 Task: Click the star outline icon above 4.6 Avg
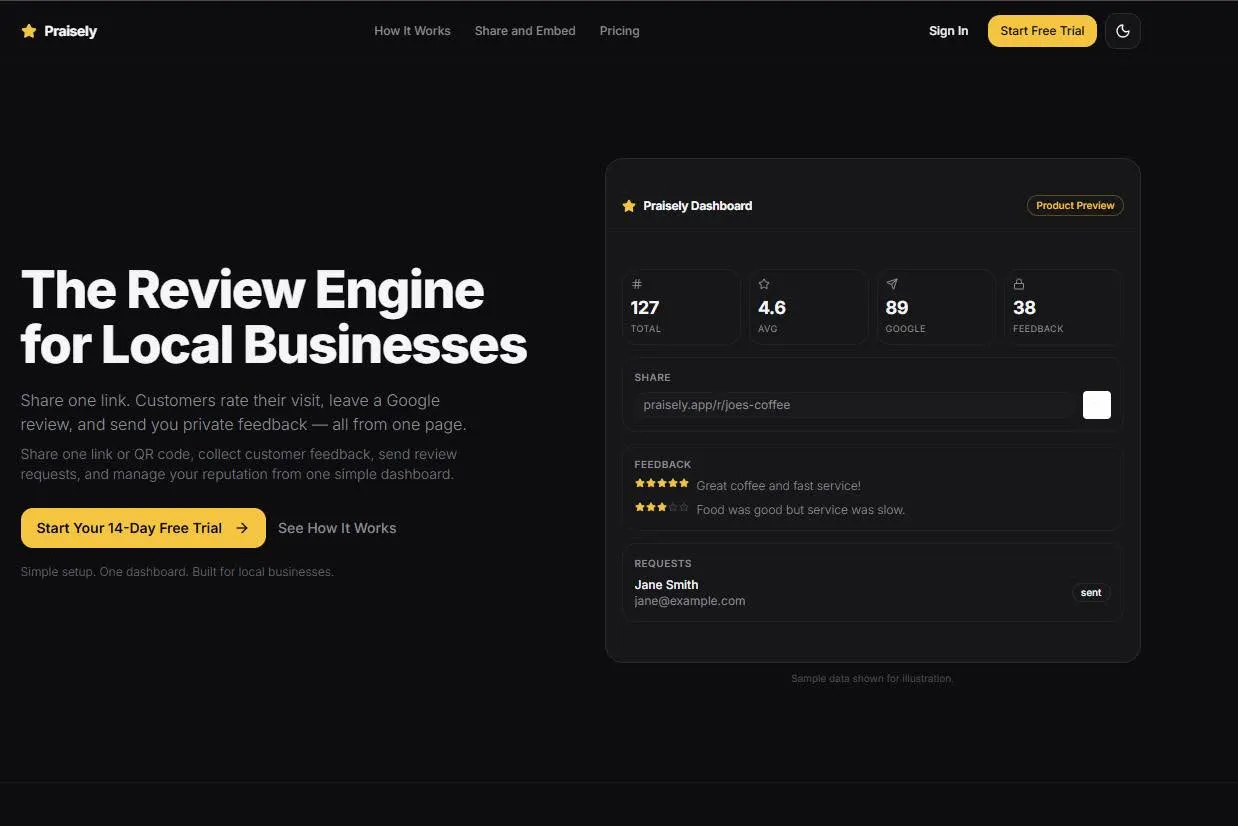click(x=764, y=284)
